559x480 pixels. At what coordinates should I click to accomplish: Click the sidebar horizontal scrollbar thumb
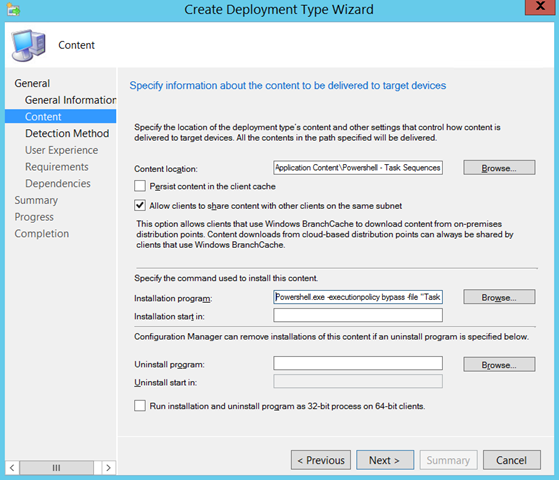point(56,468)
